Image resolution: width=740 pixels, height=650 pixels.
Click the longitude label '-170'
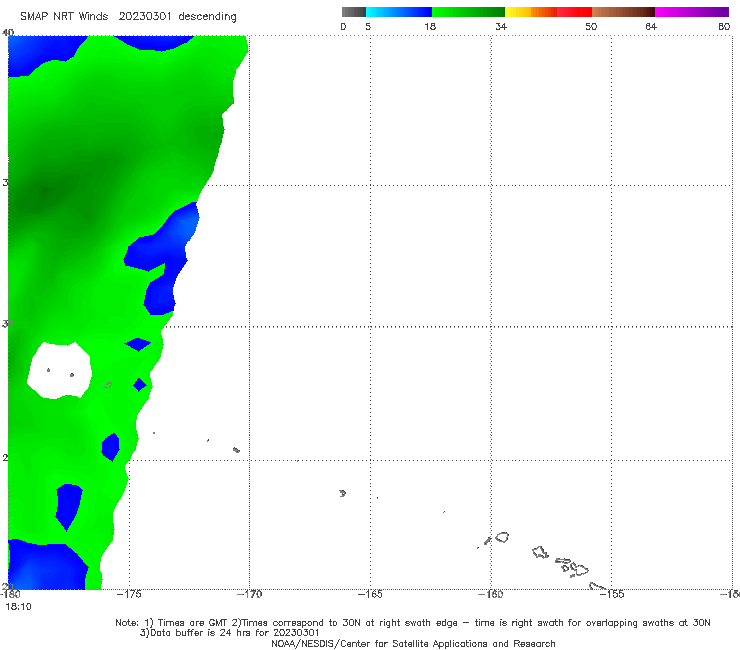tap(249, 594)
